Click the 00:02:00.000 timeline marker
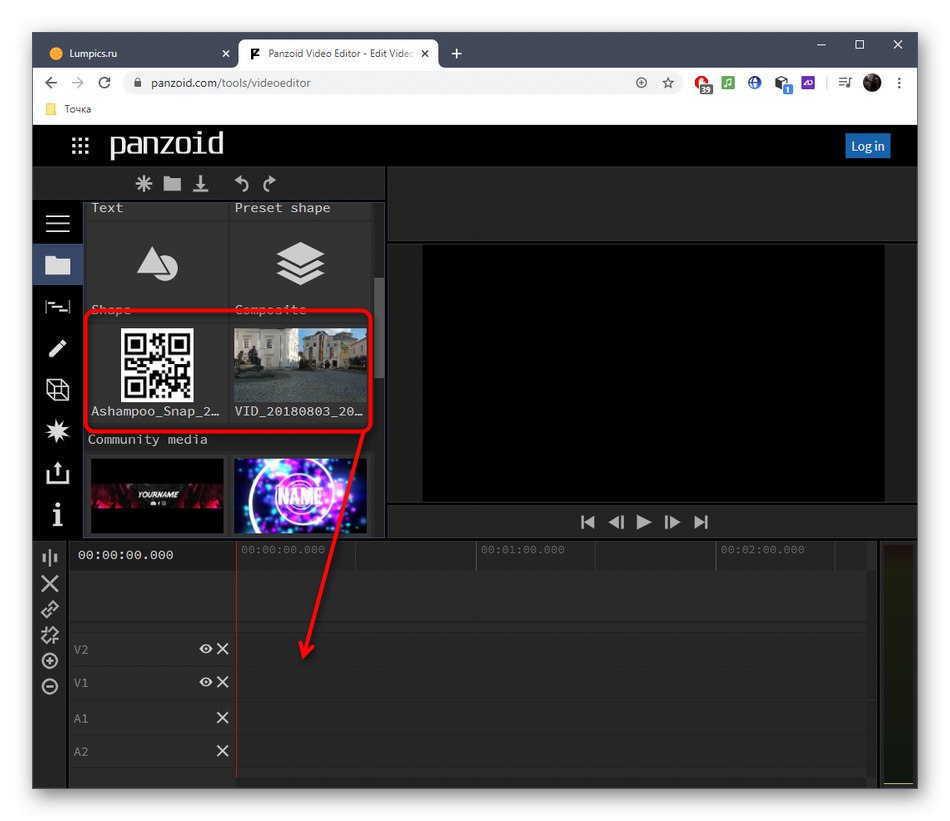This screenshot has height=821, width=950. [x=762, y=550]
